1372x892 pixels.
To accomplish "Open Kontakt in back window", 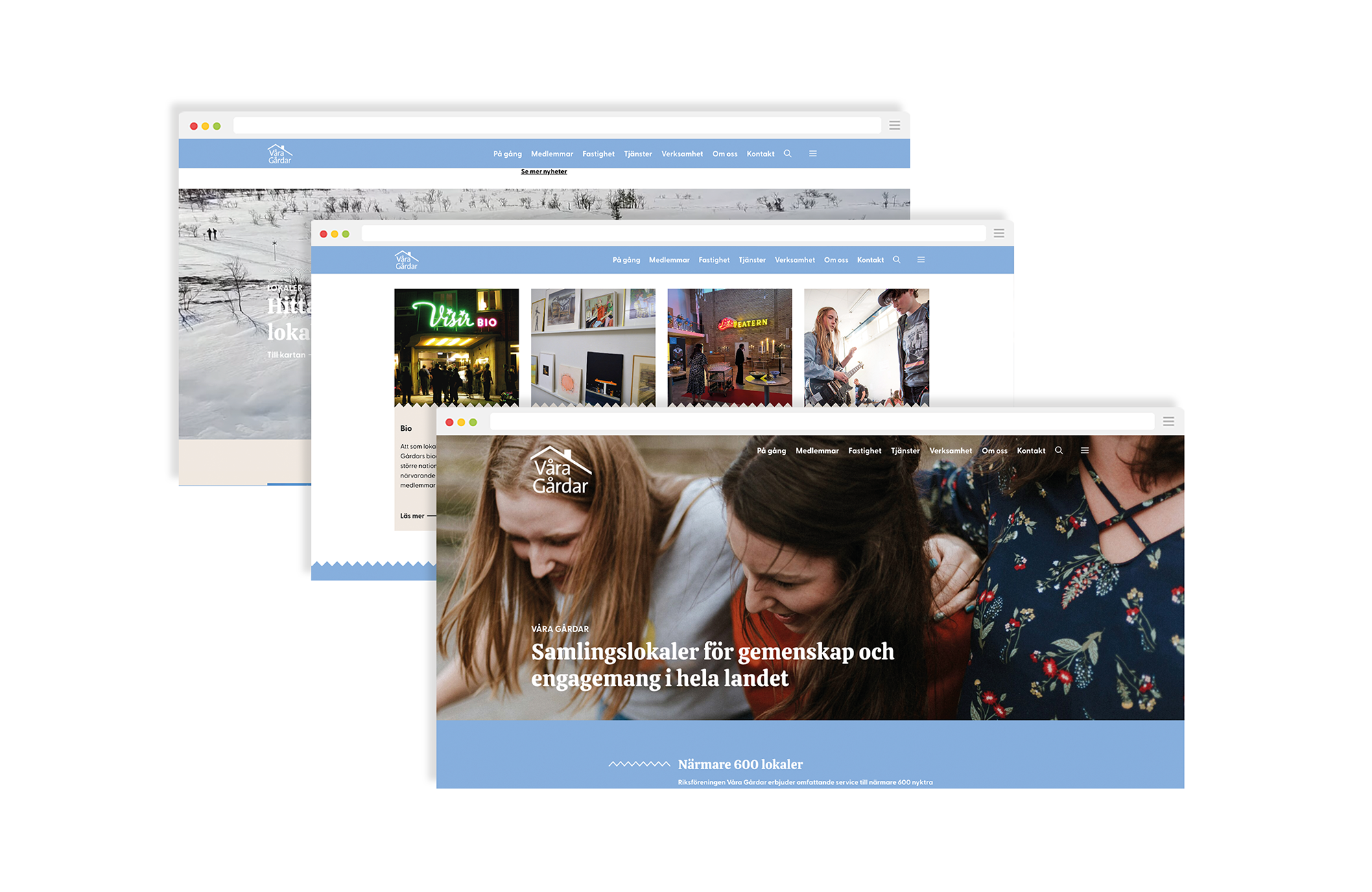I will pyautogui.click(x=760, y=154).
